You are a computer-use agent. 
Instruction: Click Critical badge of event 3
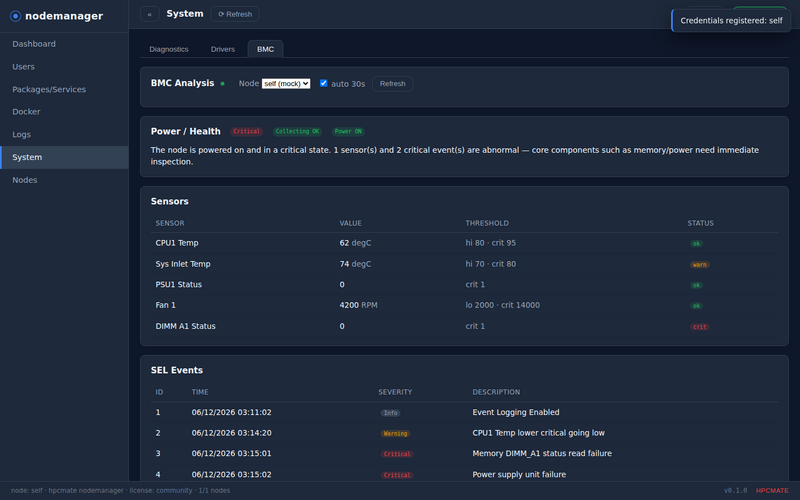397,454
